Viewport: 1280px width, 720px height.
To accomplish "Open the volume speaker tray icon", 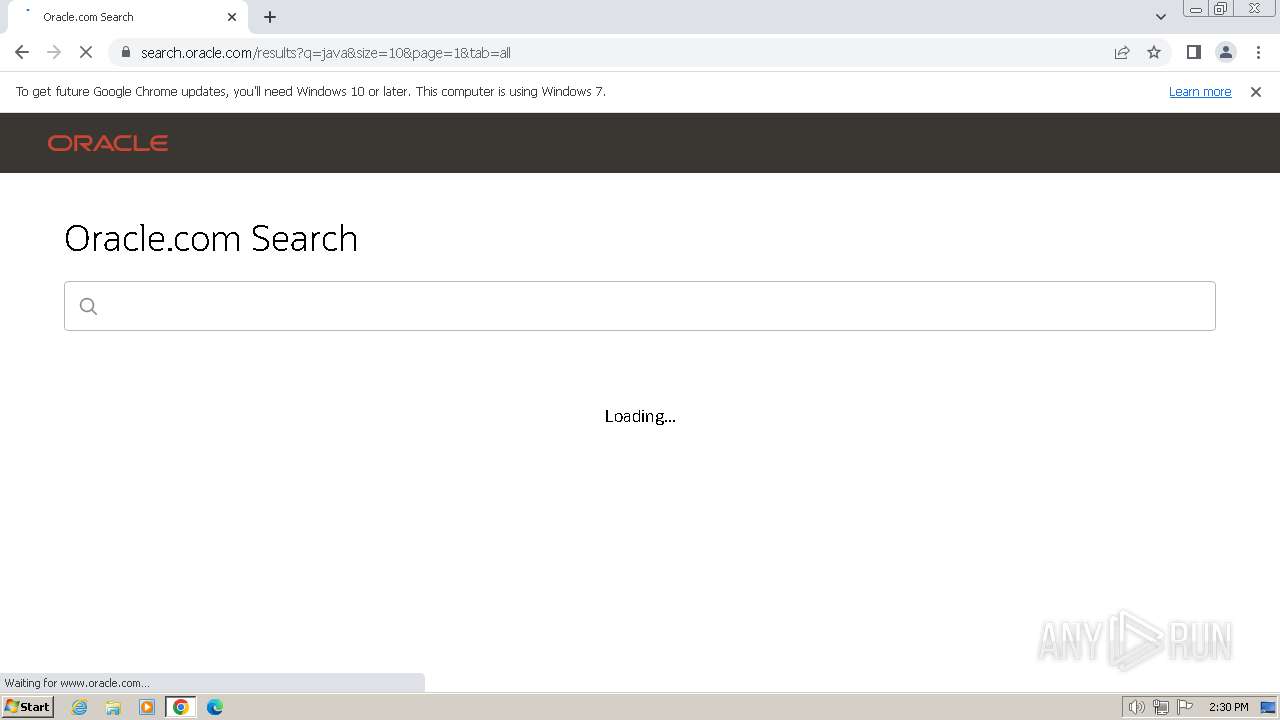I will [x=1136, y=707].
